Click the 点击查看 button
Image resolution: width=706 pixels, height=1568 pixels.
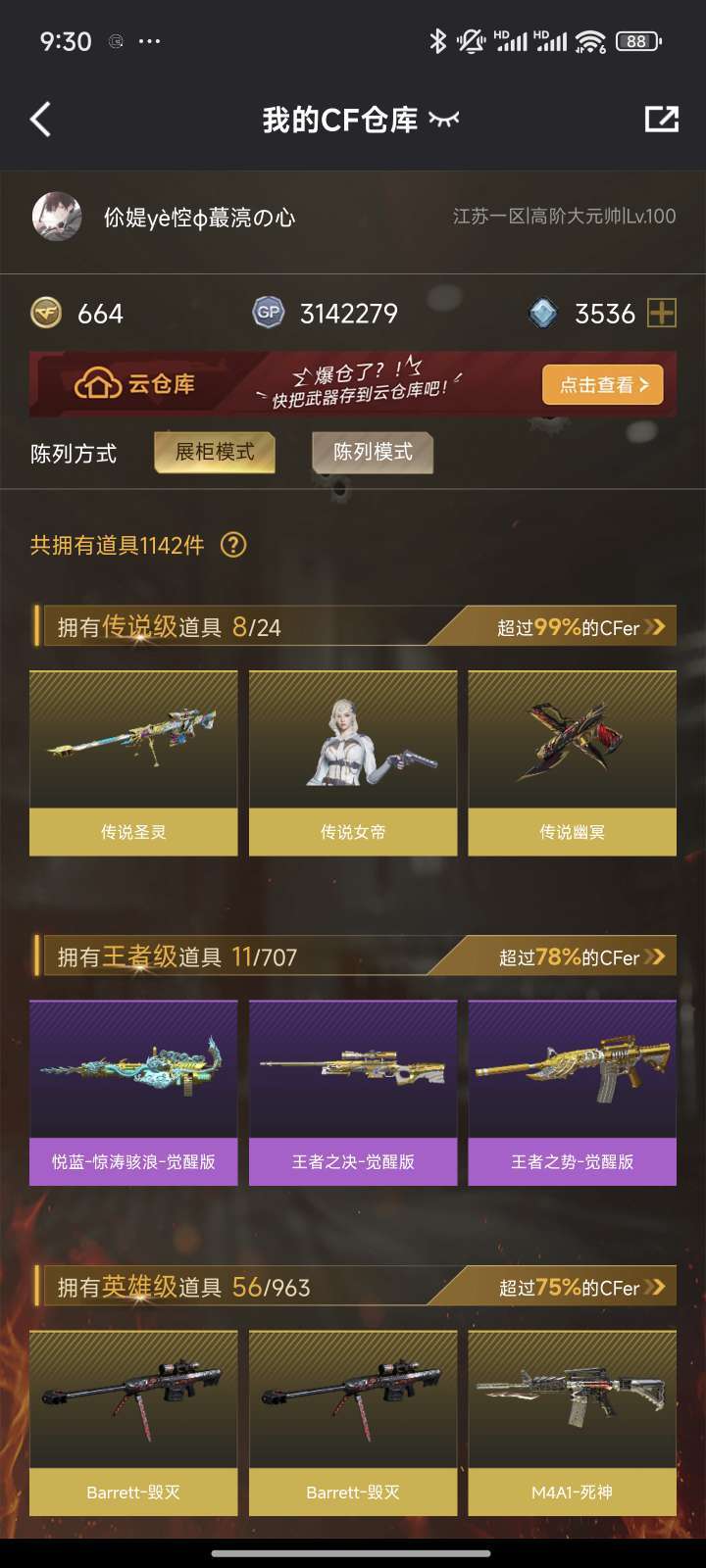[x=603, y=385]
